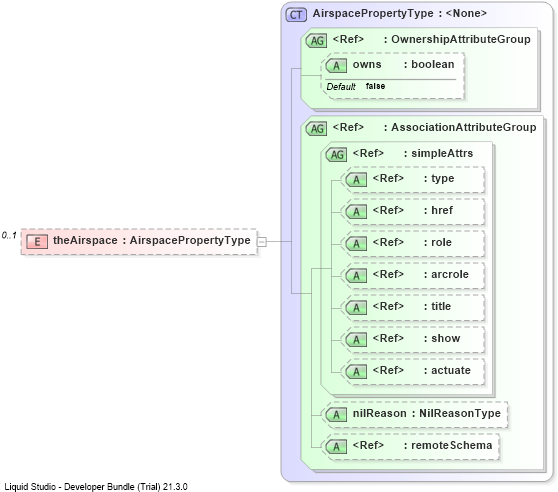
Task: Select the ': type' attribute label
Action: pos(439,178)
